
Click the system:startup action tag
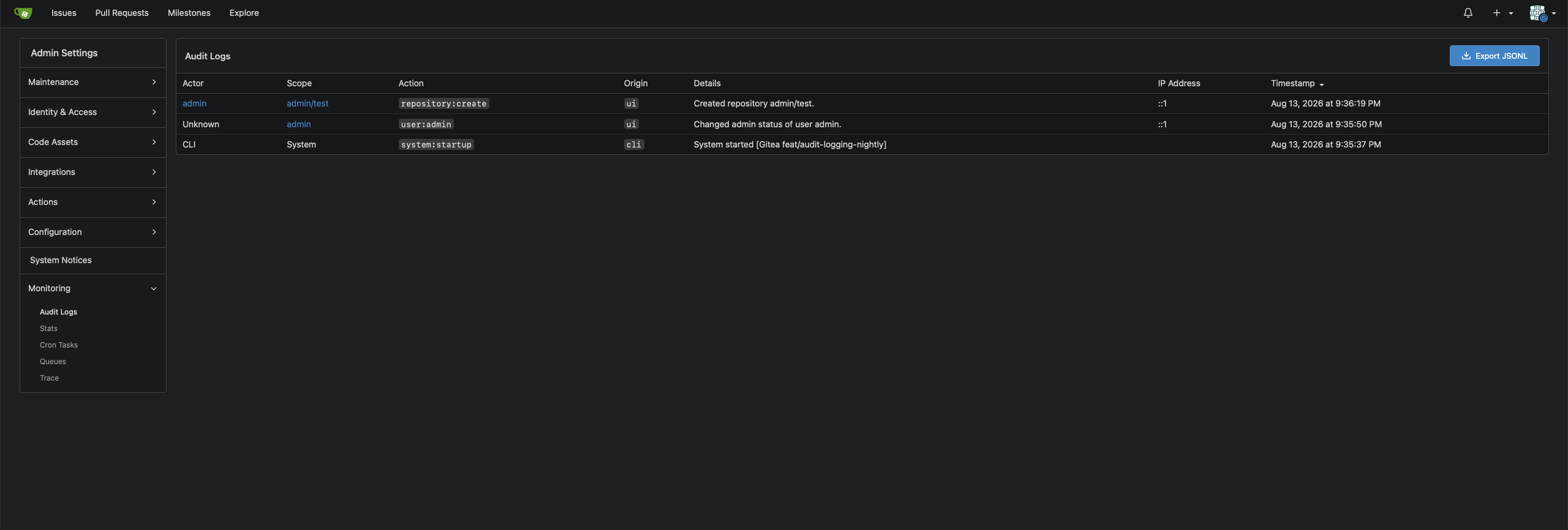tap(436, 144)
